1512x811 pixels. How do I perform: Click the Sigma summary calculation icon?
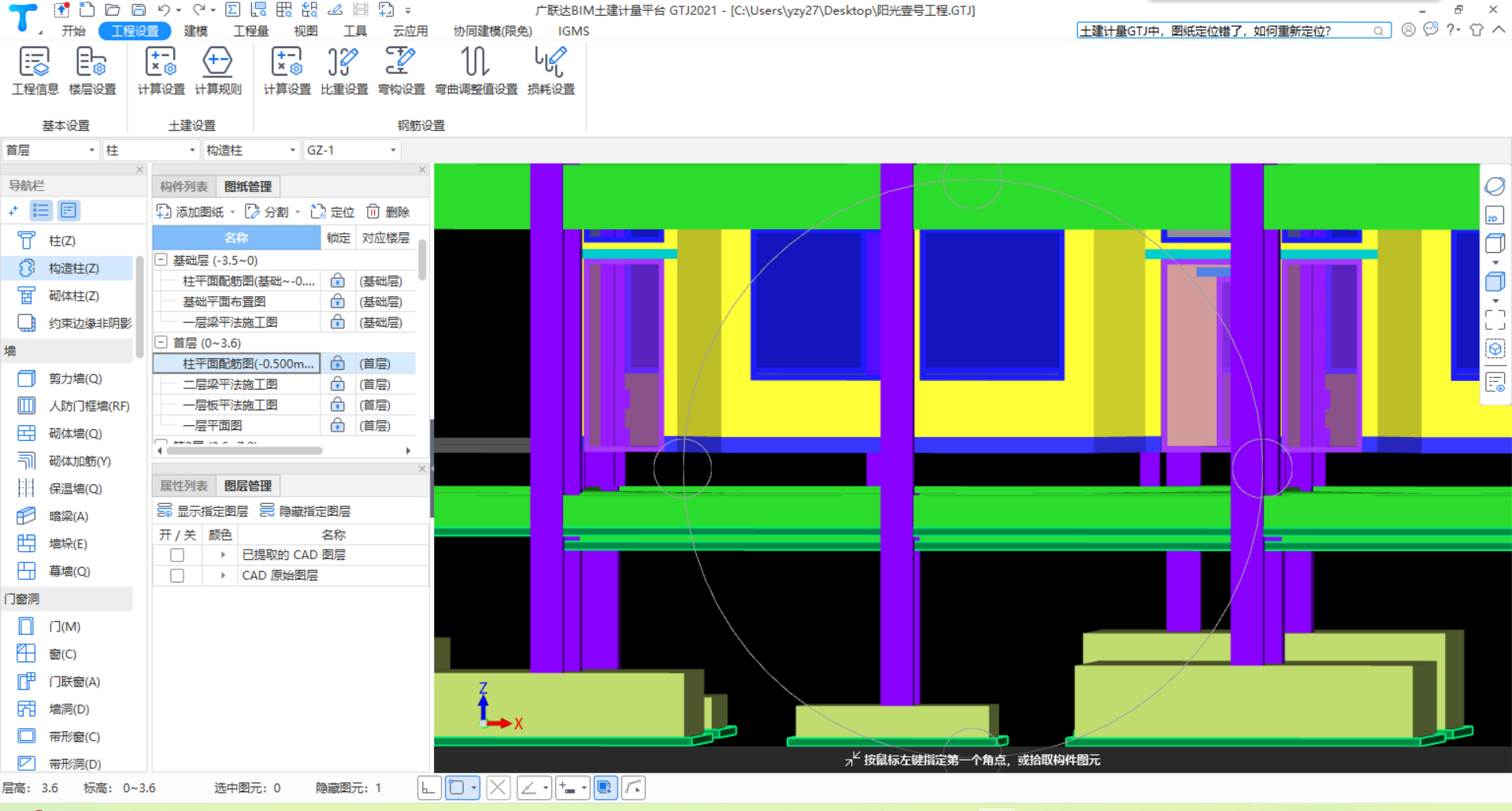[x=232, y=10]
